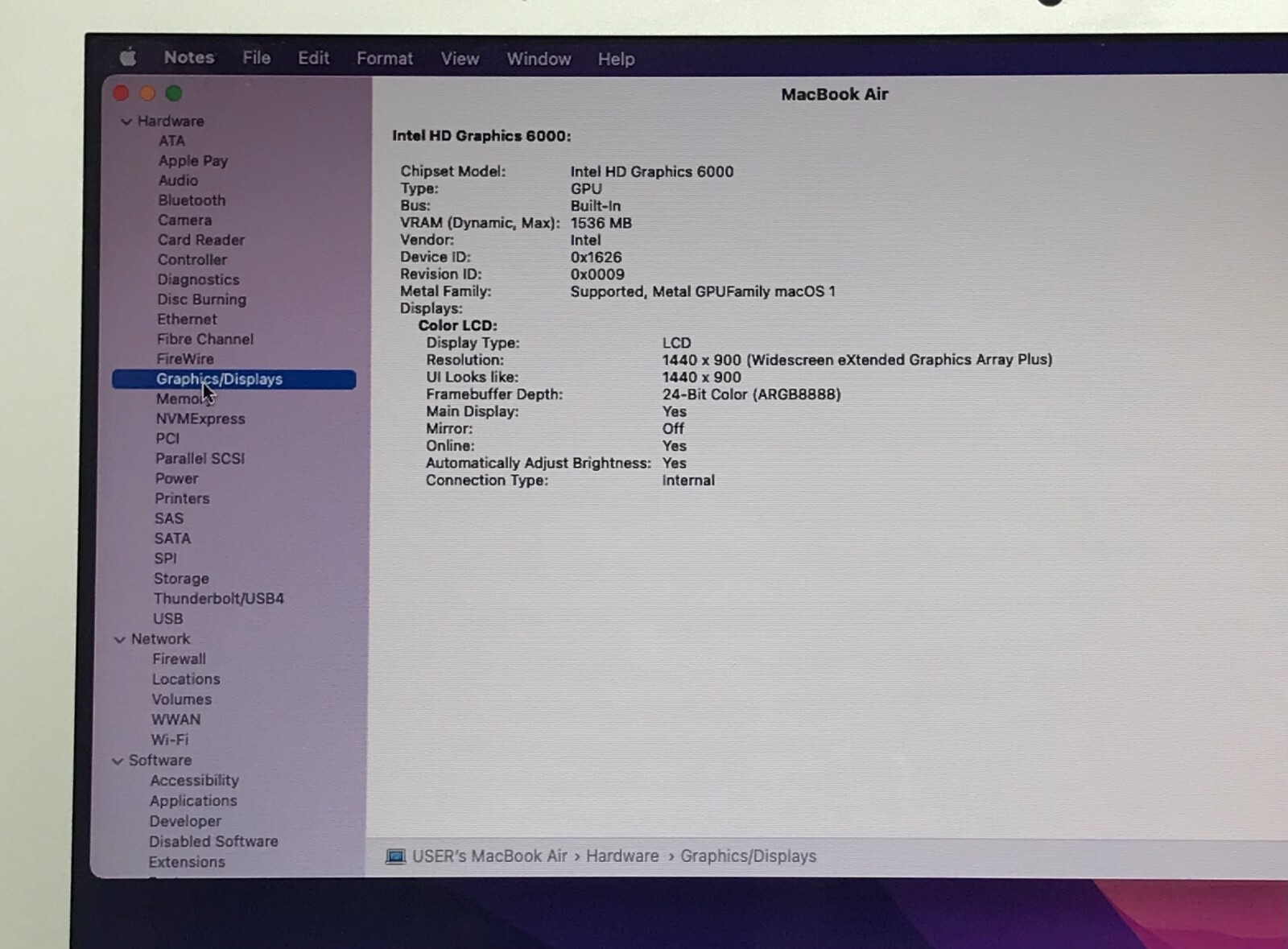Select Developer under Software
Image resolution: width=1288 pixels, height=949 pixels.
(185, 821)
